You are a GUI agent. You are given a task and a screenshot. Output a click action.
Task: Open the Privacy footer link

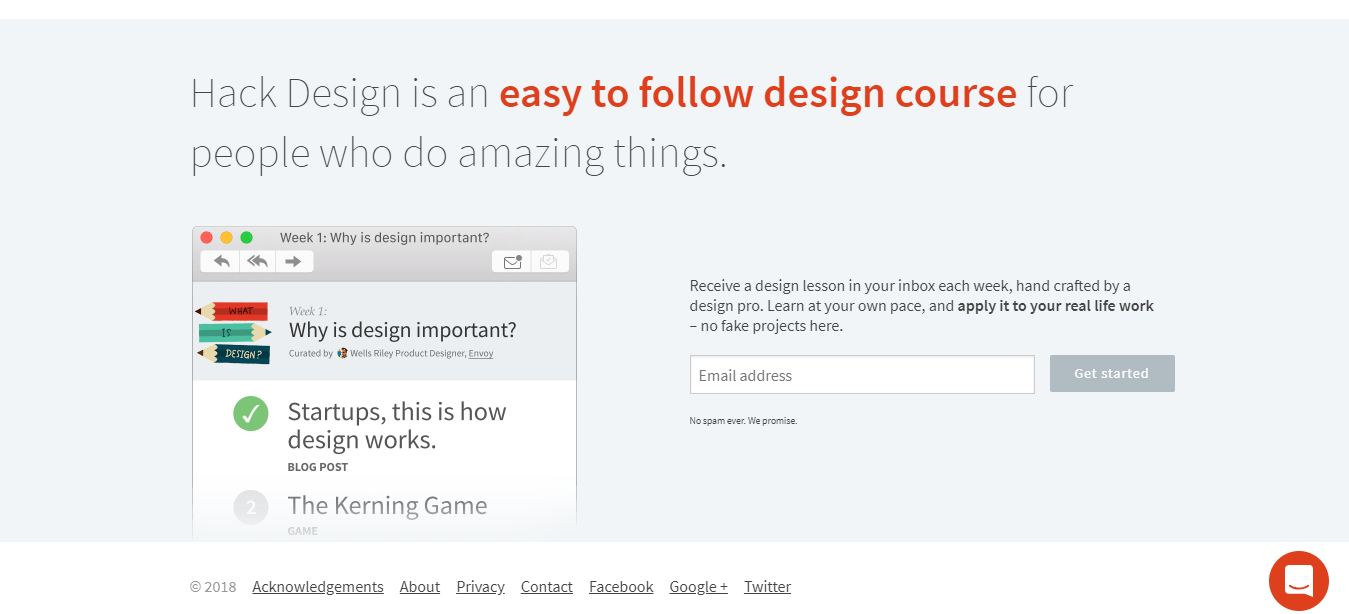pos(481,587)
